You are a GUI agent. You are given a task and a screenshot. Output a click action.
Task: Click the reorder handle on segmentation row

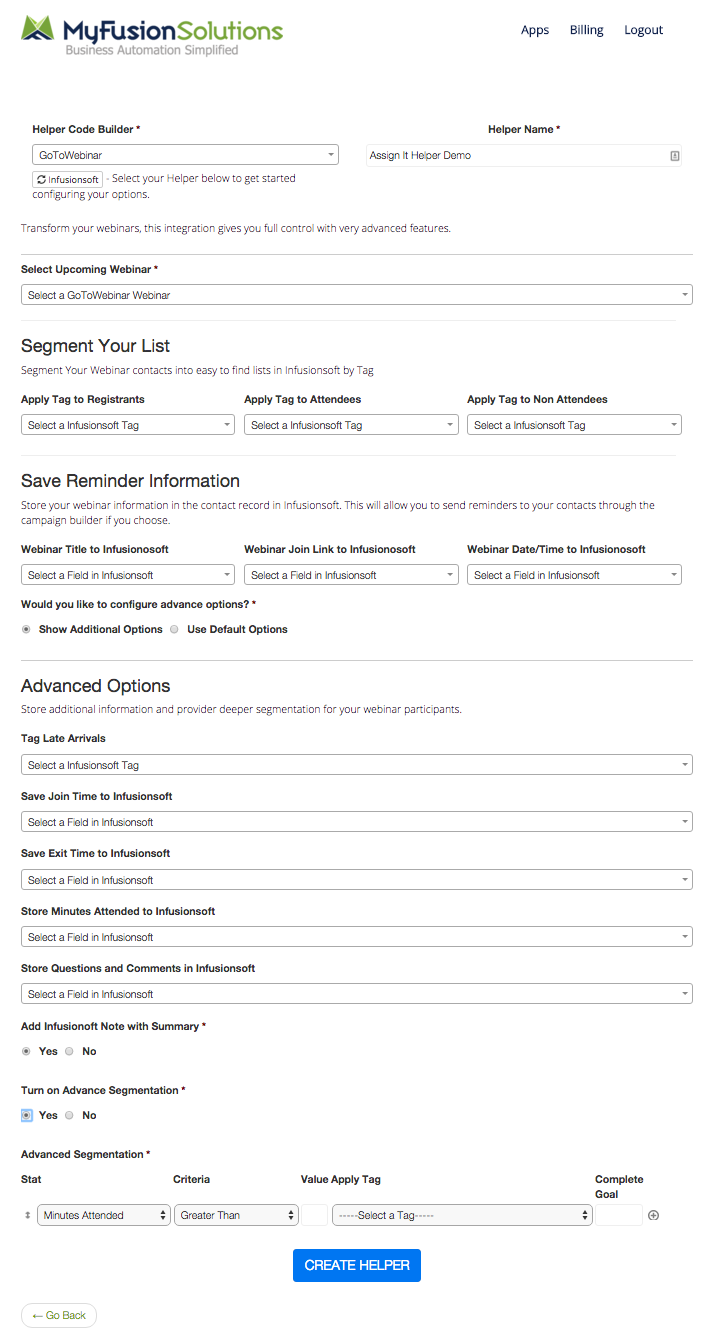(x=27, y=1215)
